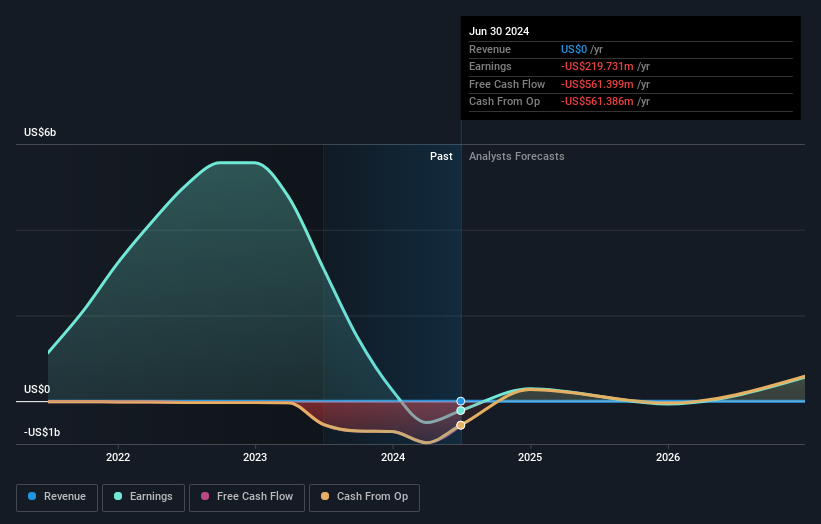Click the US$0 y-axis label
821x524 pixels.
[x=37, y=389]
